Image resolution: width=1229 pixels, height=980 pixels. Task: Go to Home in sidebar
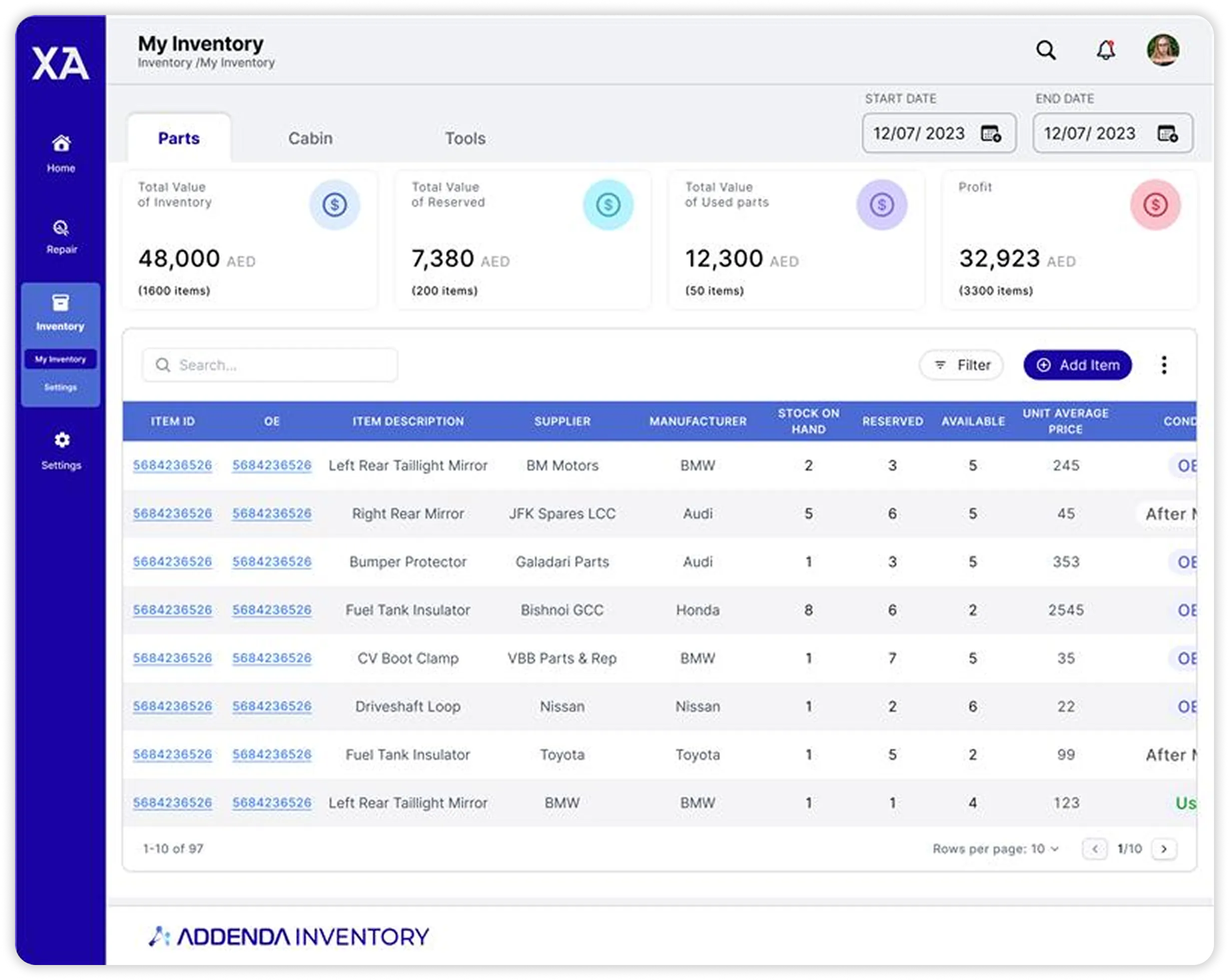(x=61, y=153)
